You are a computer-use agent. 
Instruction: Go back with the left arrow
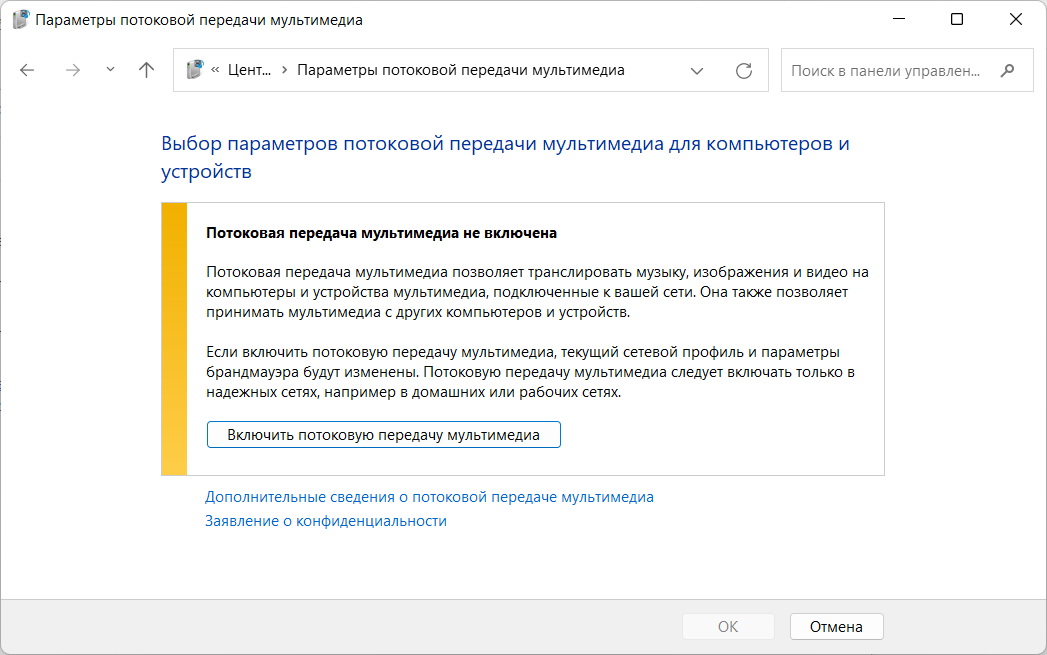click(x=27, y=70)
